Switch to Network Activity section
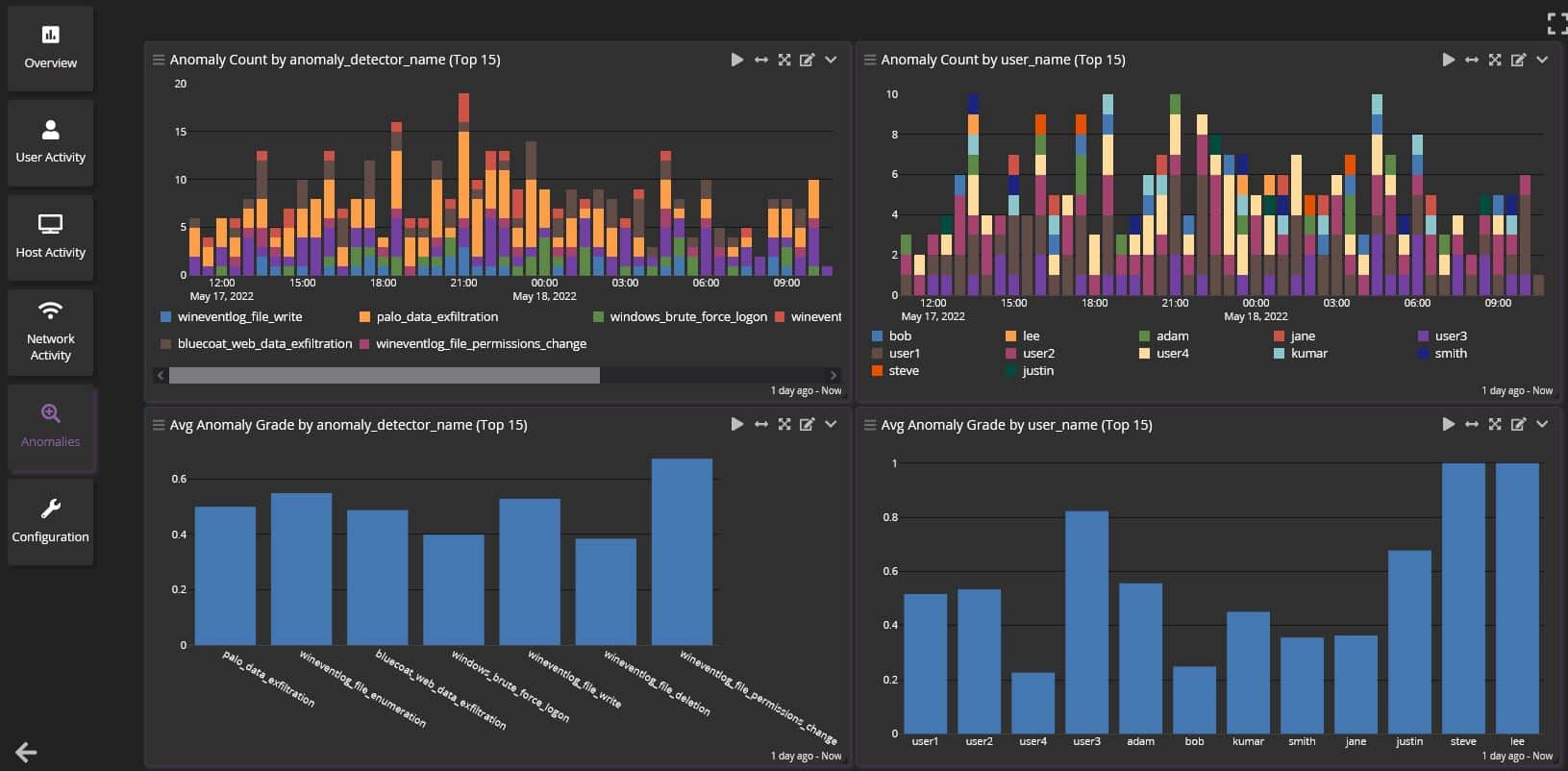This screenshot has width=1568, height=771. click(51, 332)
